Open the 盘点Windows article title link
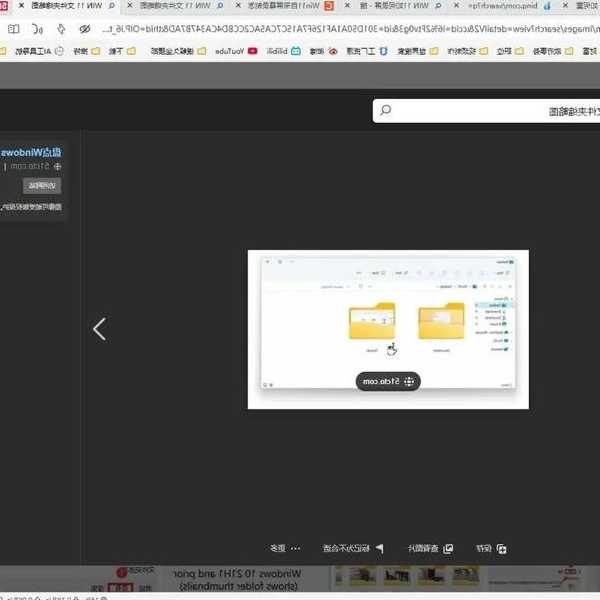The width and height of the screenshot is (600, 600). point(32,149)
